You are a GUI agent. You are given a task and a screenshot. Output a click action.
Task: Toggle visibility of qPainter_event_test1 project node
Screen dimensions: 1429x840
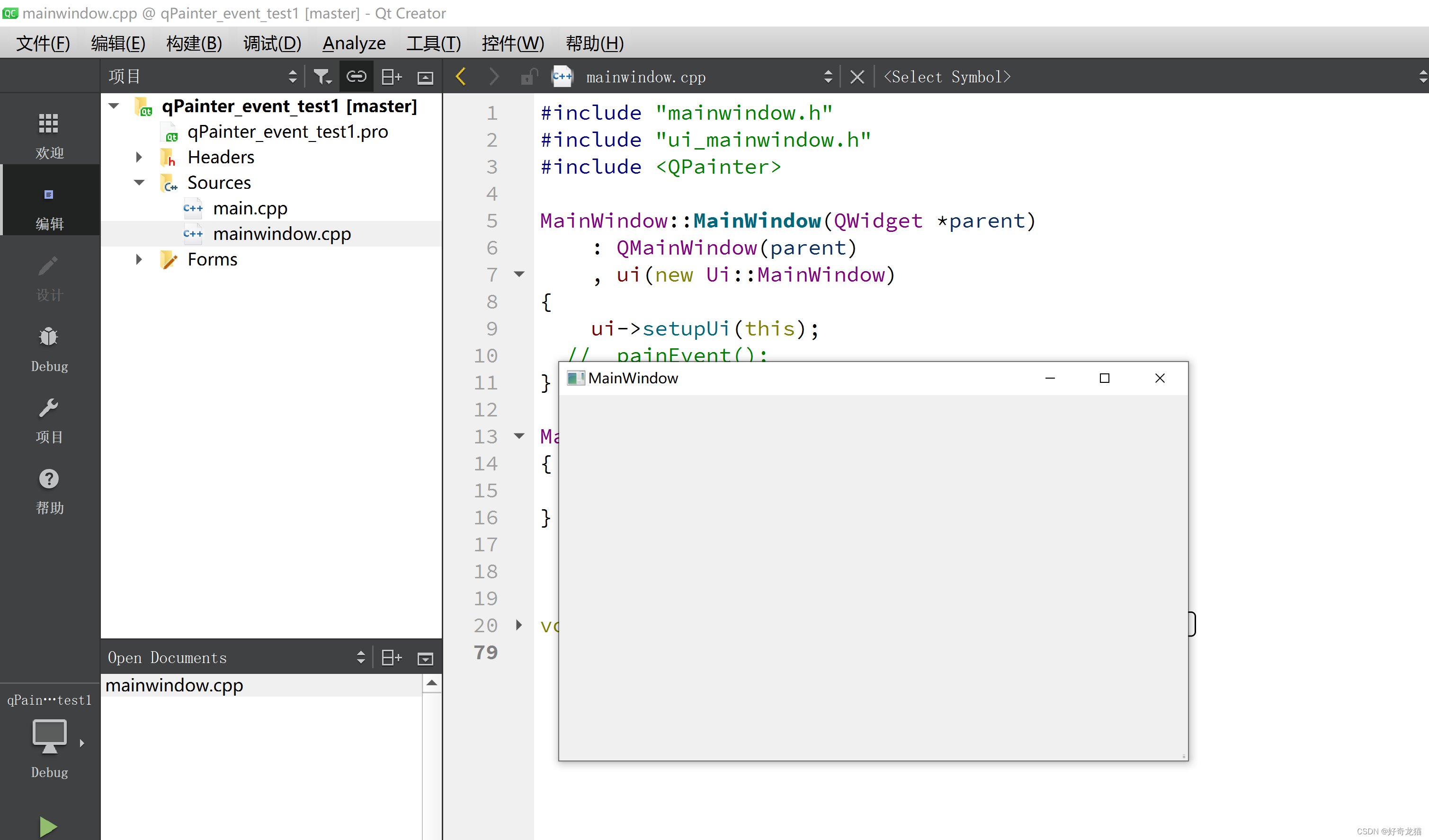pos(113,105)
